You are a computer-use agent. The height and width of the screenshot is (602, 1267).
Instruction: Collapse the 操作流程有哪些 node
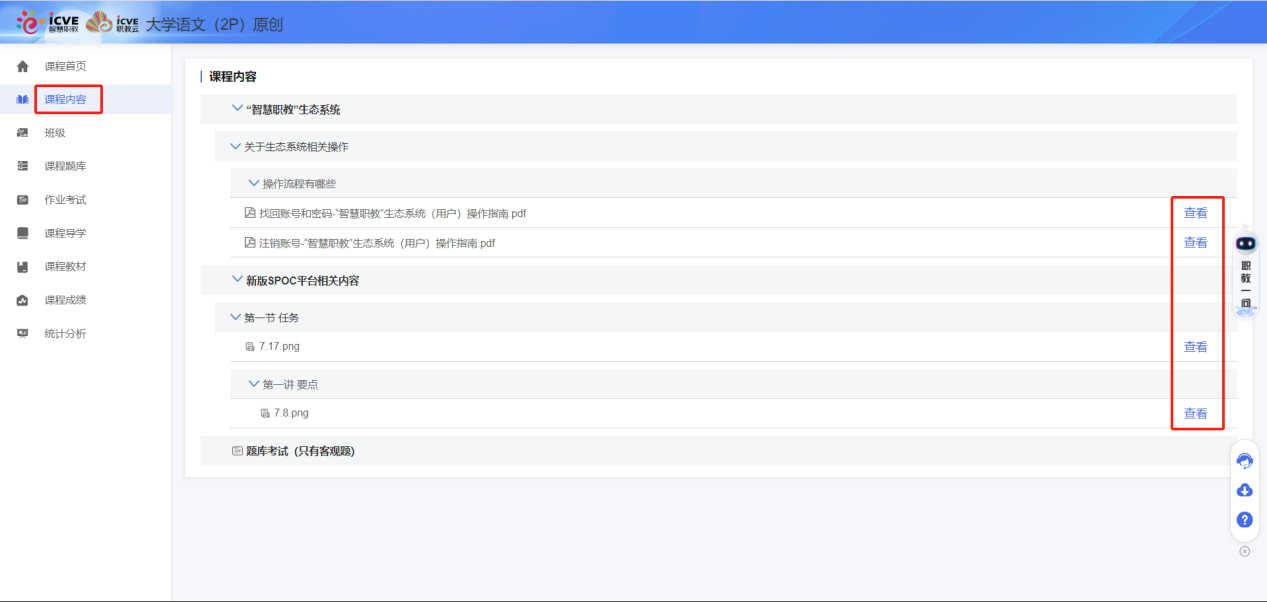(x=253, y=183)
